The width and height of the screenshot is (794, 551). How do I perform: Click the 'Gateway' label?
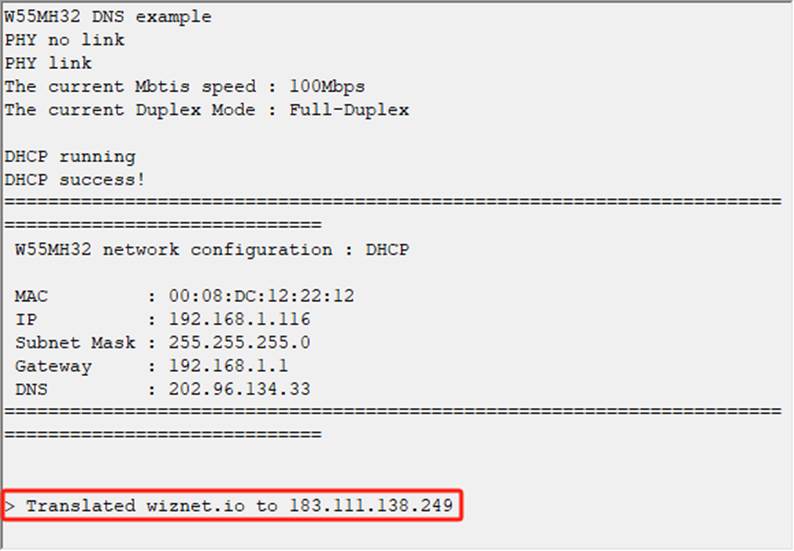tap(53, 366)
